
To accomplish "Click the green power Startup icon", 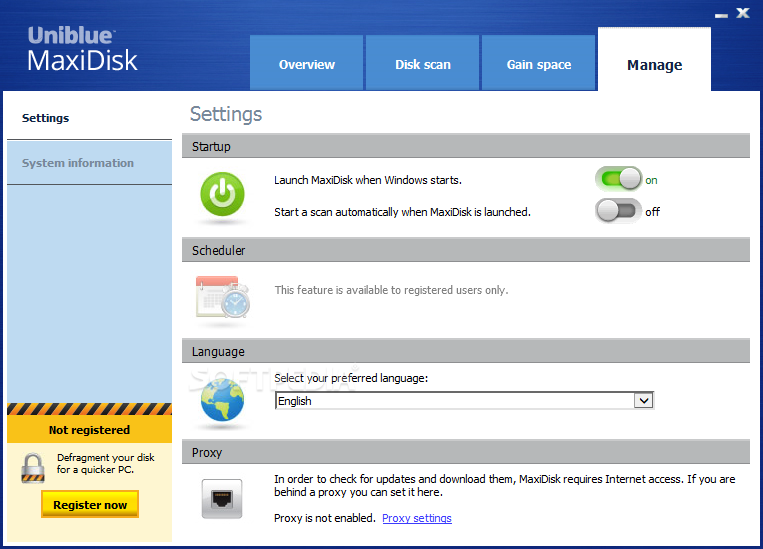I will [222, 194].
